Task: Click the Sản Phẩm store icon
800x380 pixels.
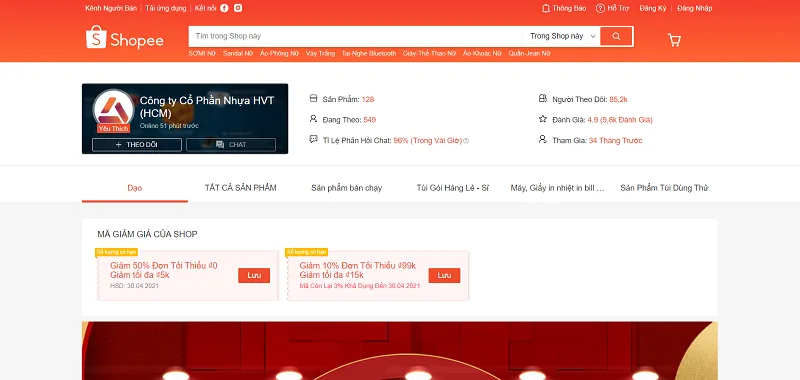Action: tap(313, 98)
